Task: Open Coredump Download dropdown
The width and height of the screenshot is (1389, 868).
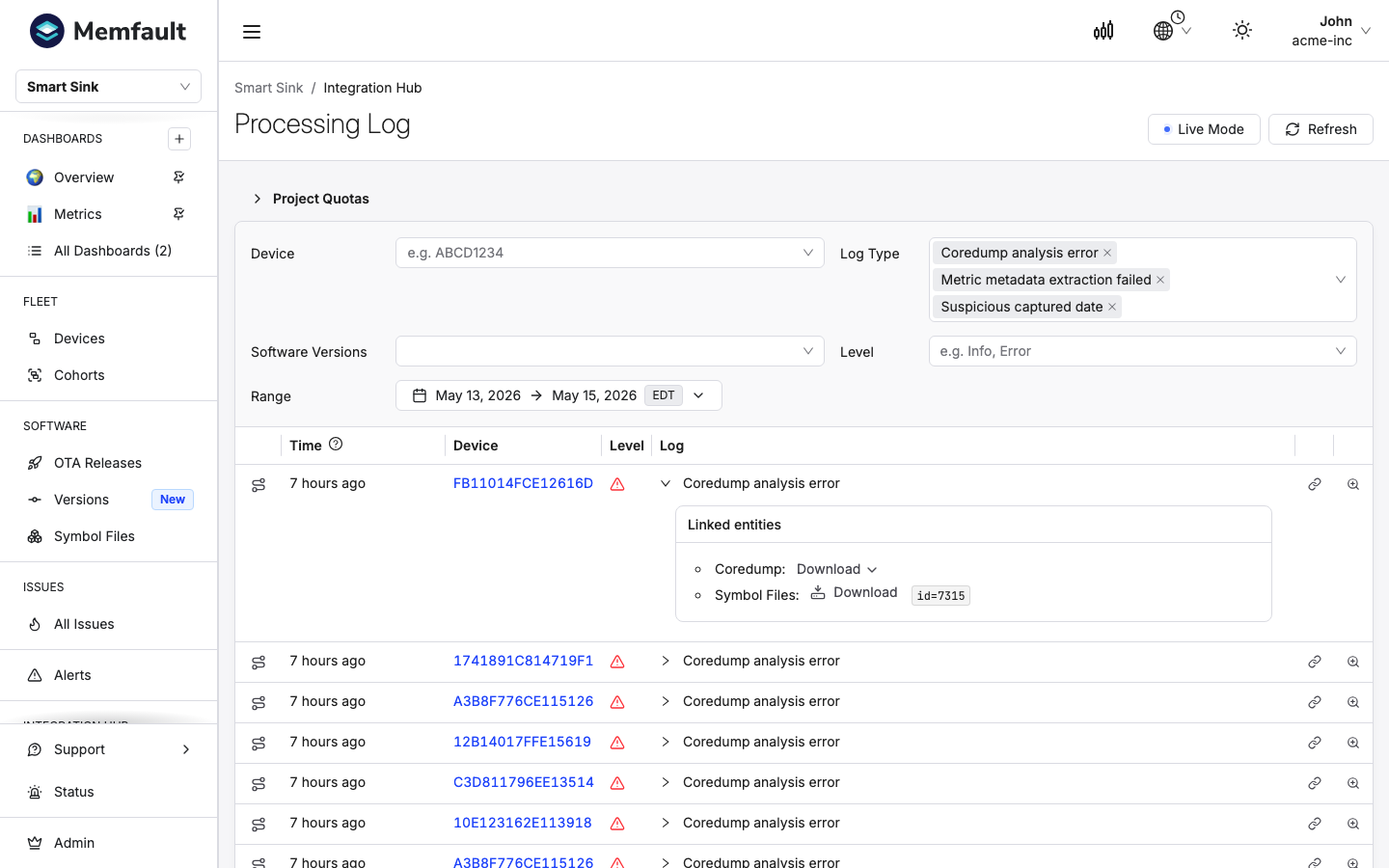Action: 836,569
